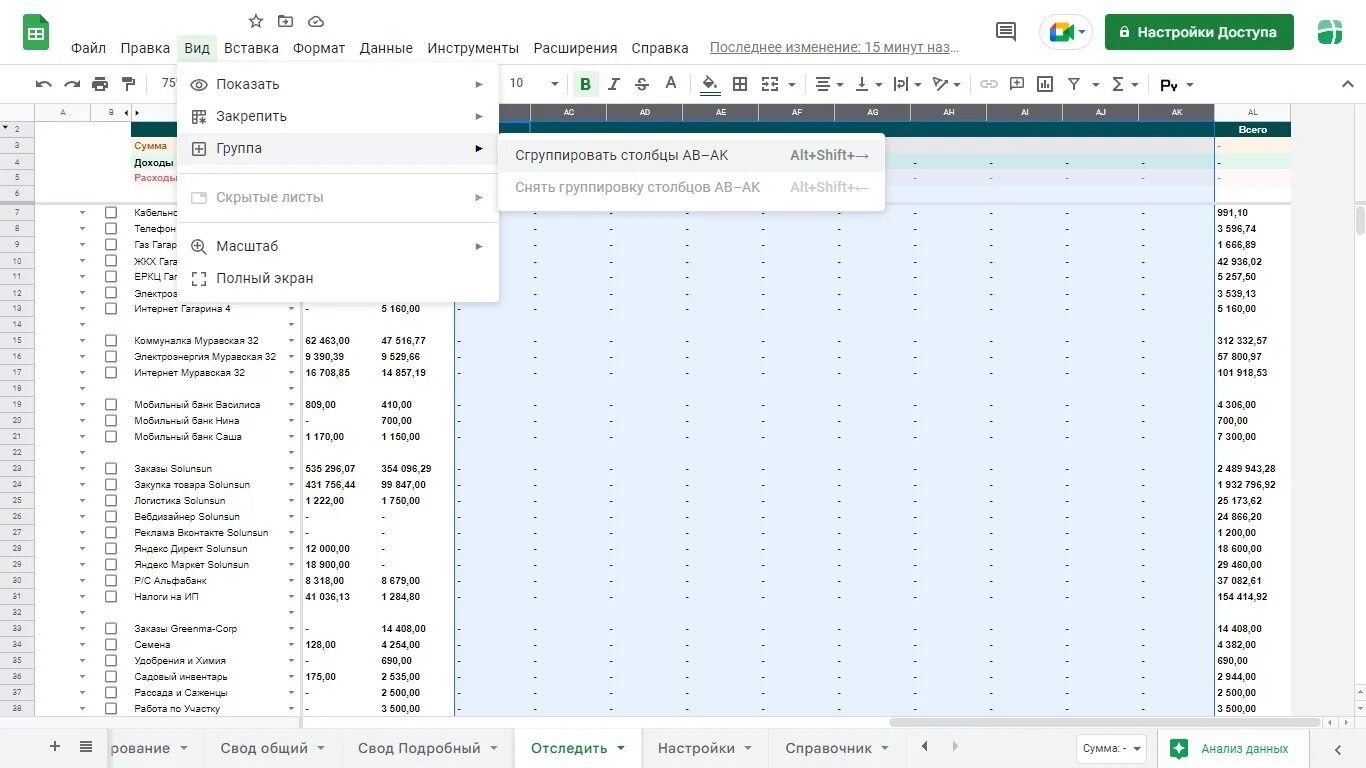
Task: Tick the Интернет Гагарина 4 checkbox
Action: tap(111, 309)
